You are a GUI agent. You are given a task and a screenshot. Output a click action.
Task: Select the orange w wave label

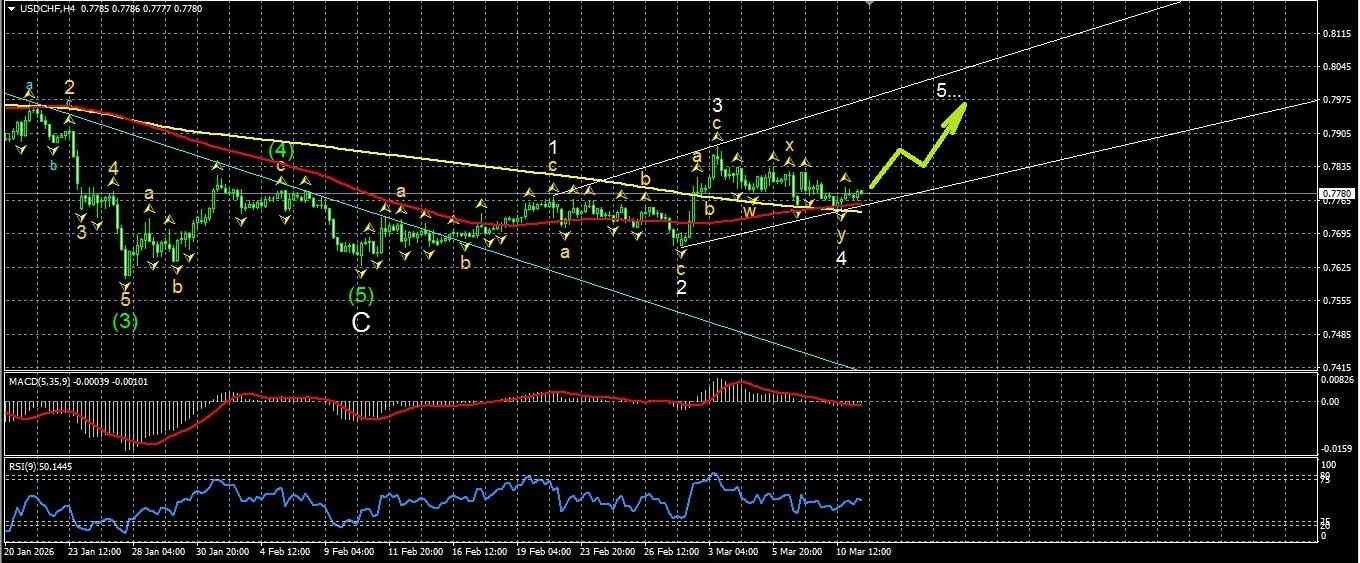(748, 210)
